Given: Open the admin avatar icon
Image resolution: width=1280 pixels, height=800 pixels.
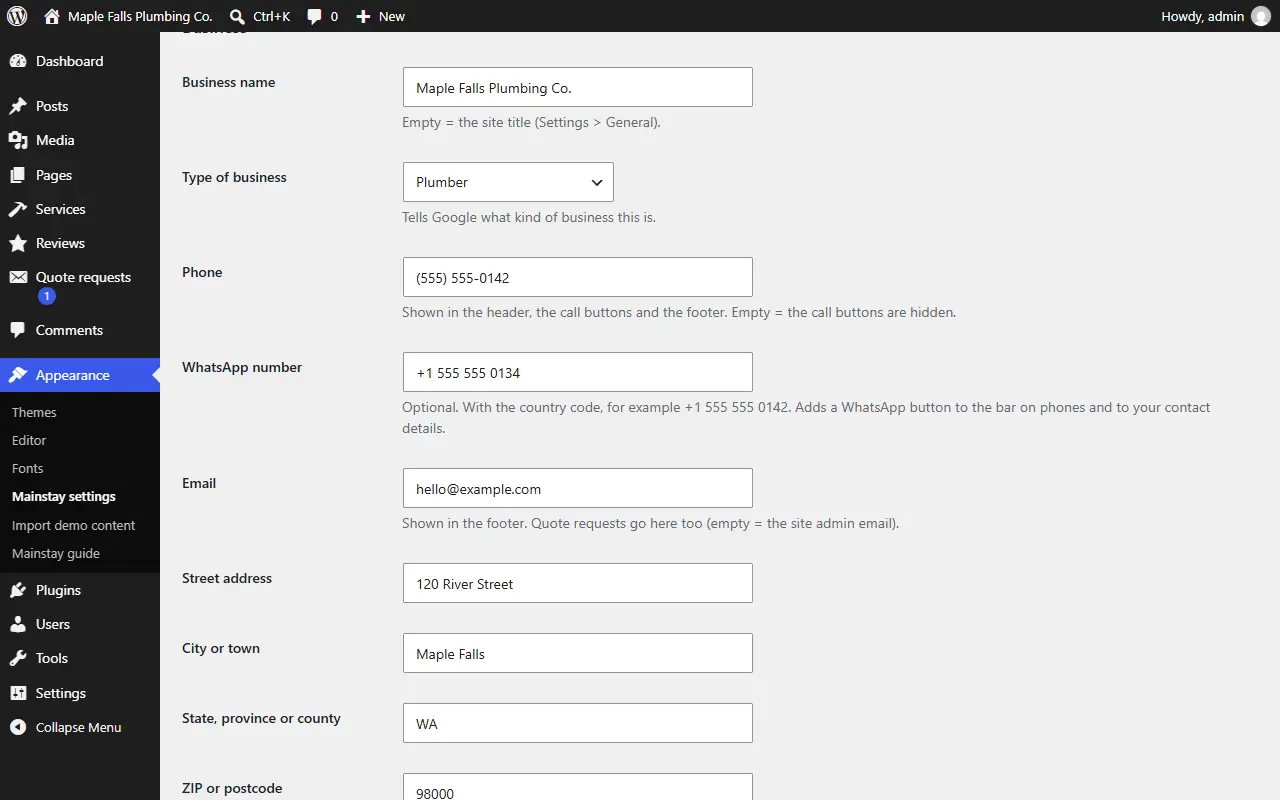Looking at the screenshot, I should pos(1261,16).
